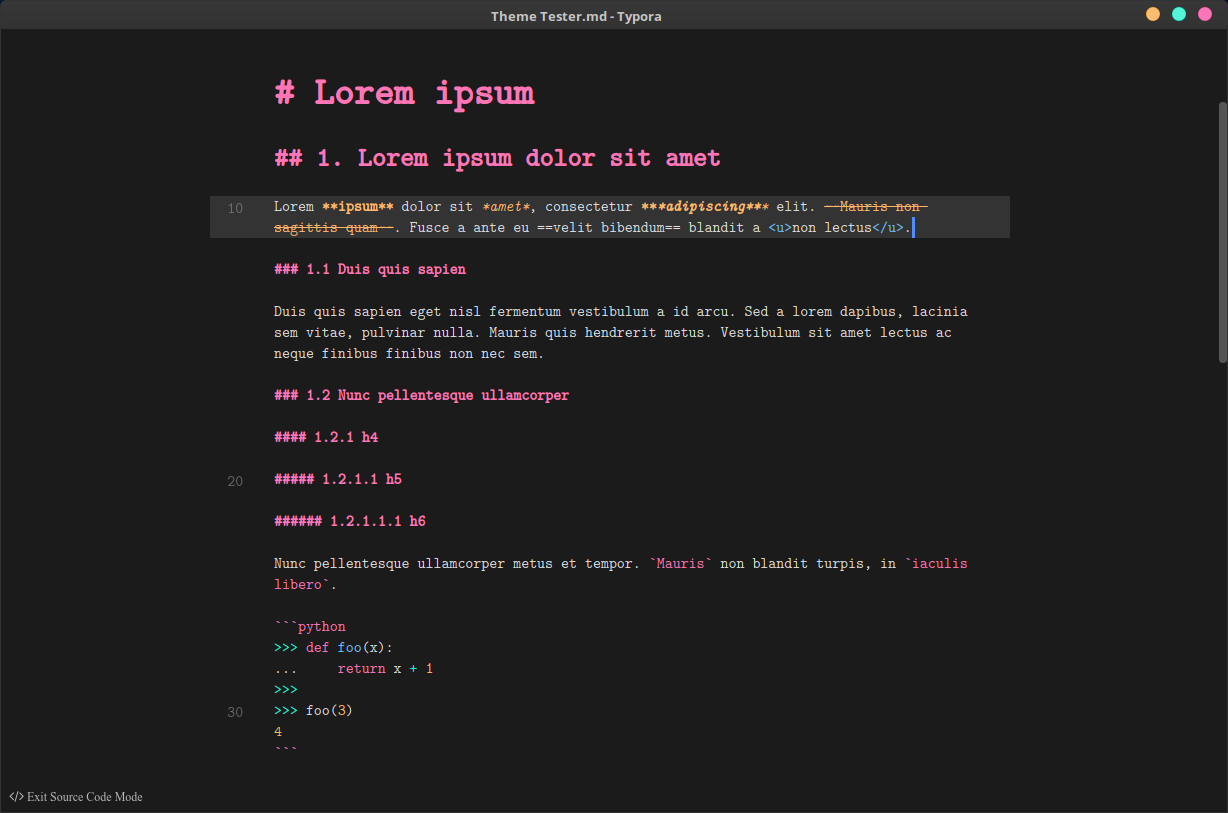Click the '>>> def foo(x):' code line

pyautogui.click(x=334, y=648)
